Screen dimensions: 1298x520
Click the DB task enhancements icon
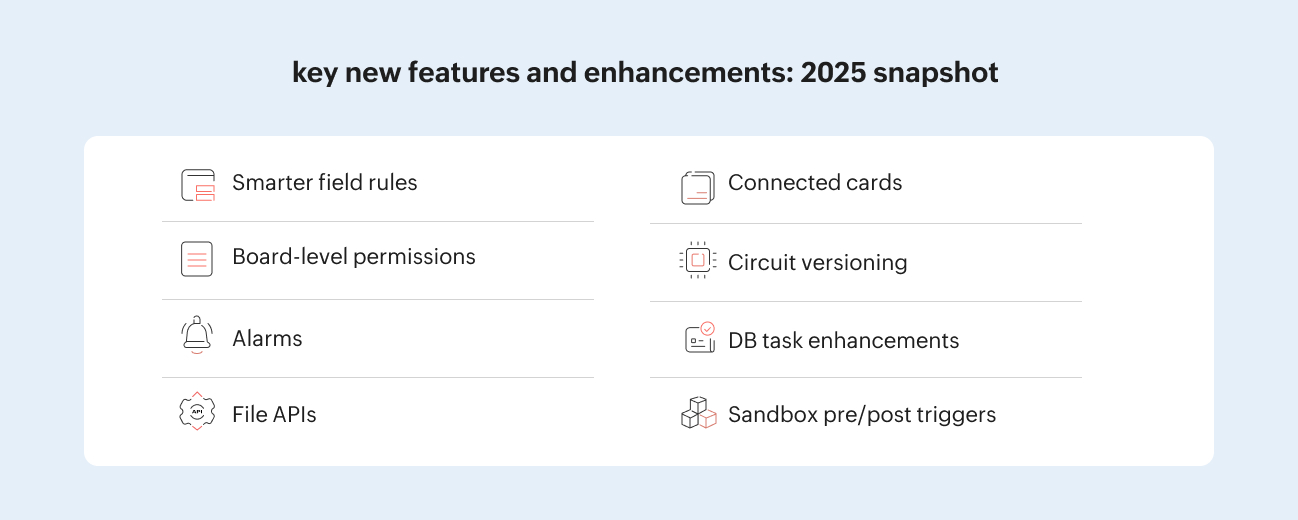[699, 338]
